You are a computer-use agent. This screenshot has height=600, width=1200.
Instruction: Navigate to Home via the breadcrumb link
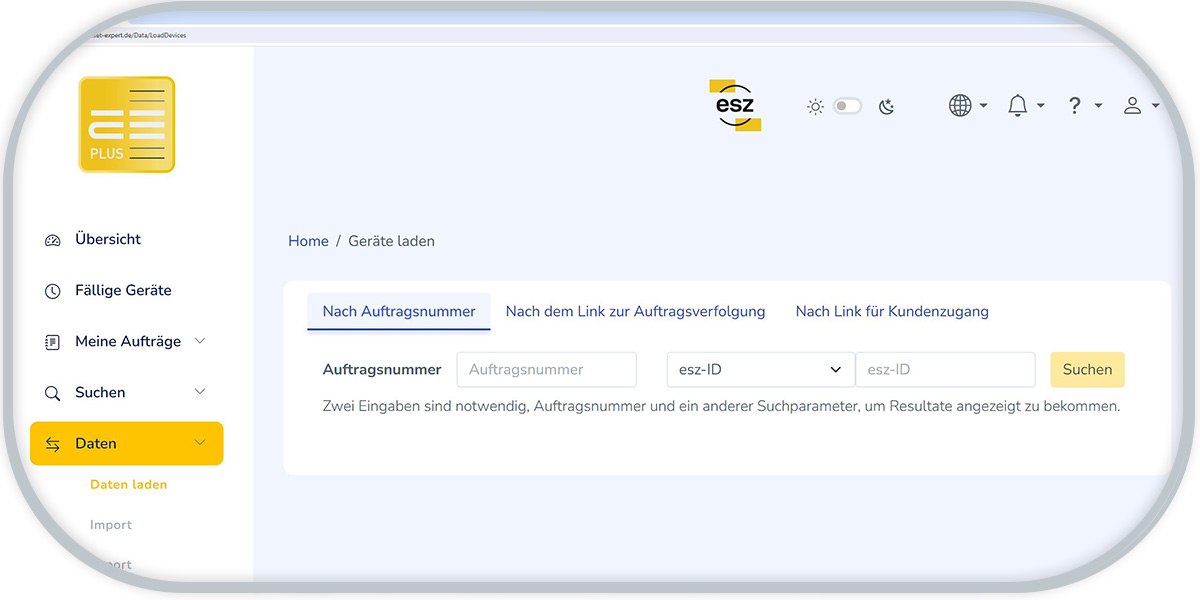pos(308,240)
